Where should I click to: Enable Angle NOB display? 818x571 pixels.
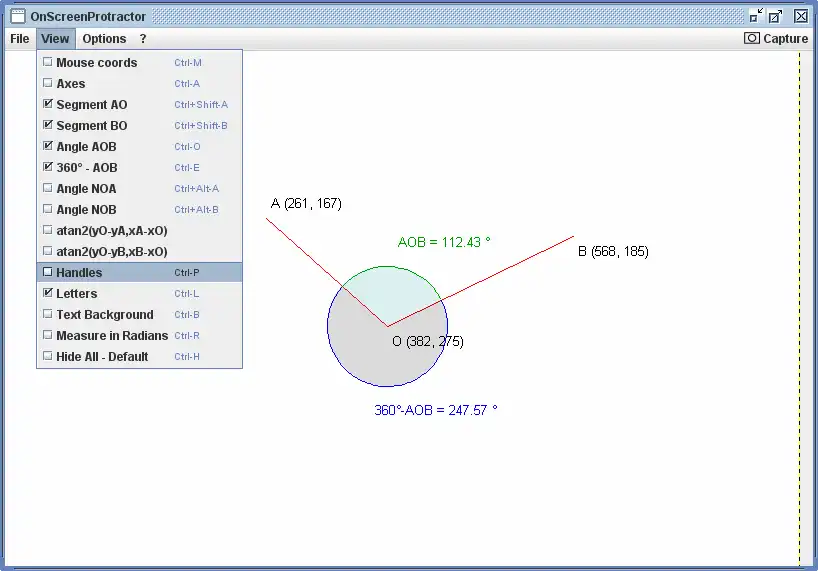tap(47, 209)
